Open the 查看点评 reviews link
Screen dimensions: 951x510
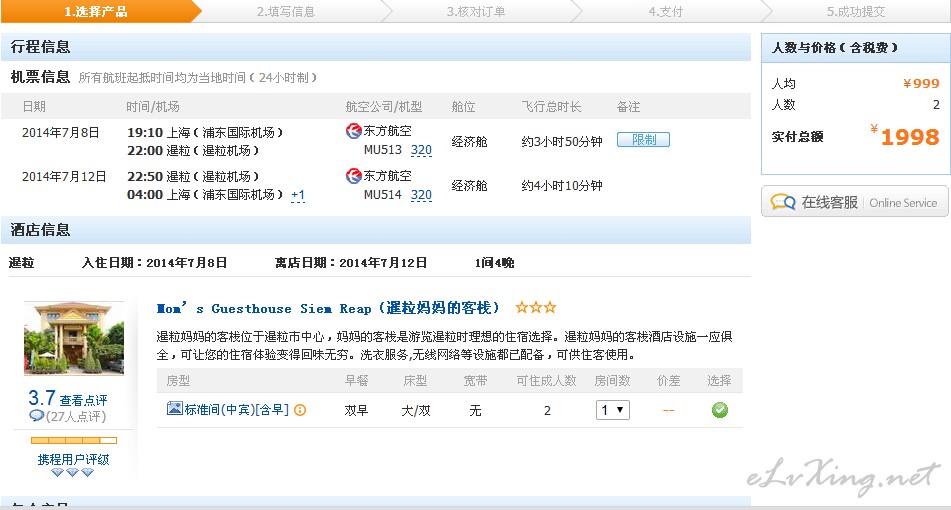pyautogui.click(x=83, y=400)
